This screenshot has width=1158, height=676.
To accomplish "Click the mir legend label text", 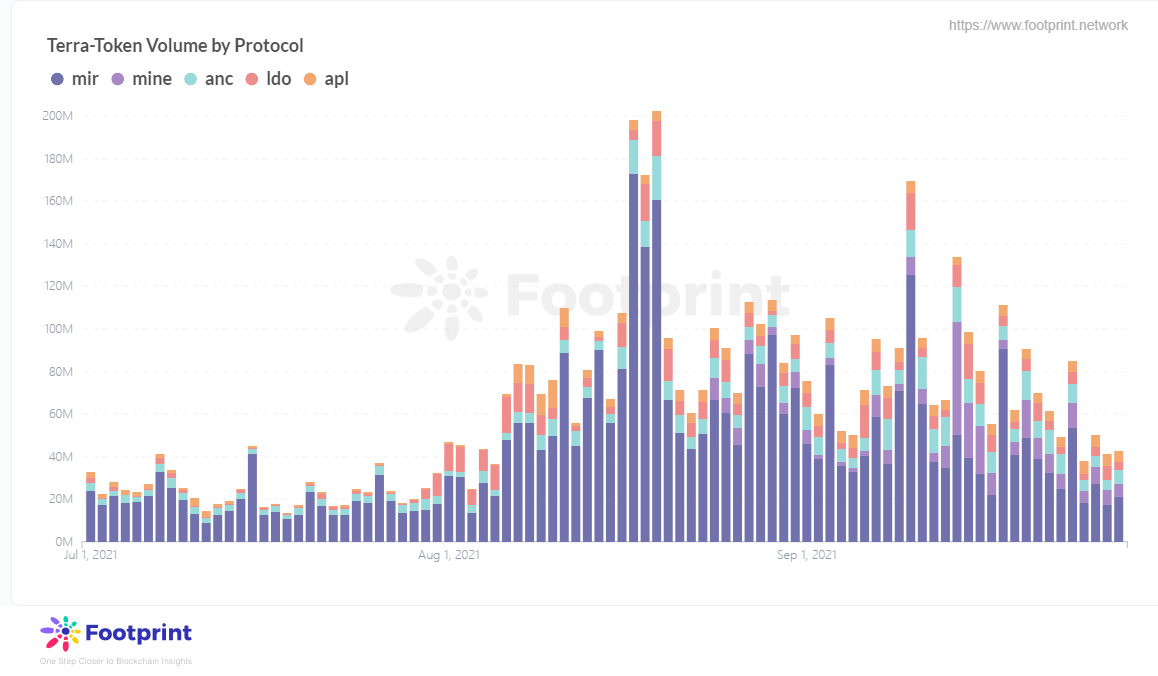I will (85, 79).
